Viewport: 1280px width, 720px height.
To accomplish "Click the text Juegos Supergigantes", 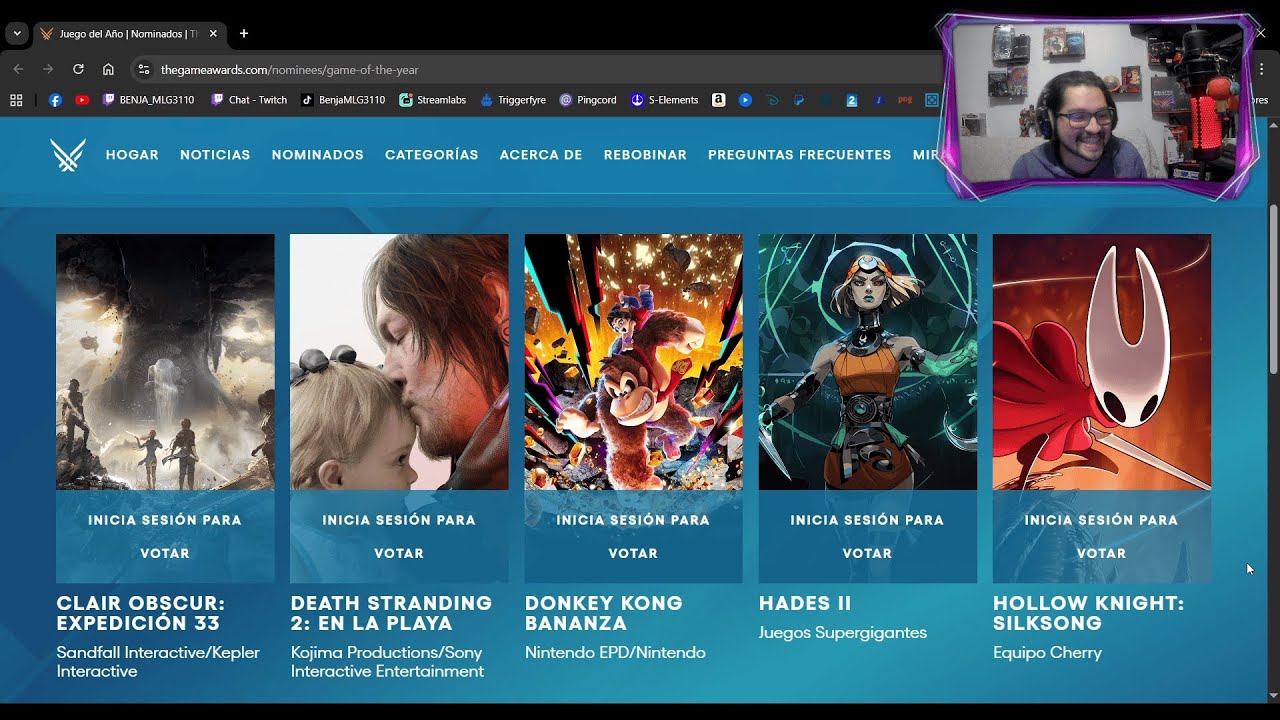I will click(x=843, y=632).
